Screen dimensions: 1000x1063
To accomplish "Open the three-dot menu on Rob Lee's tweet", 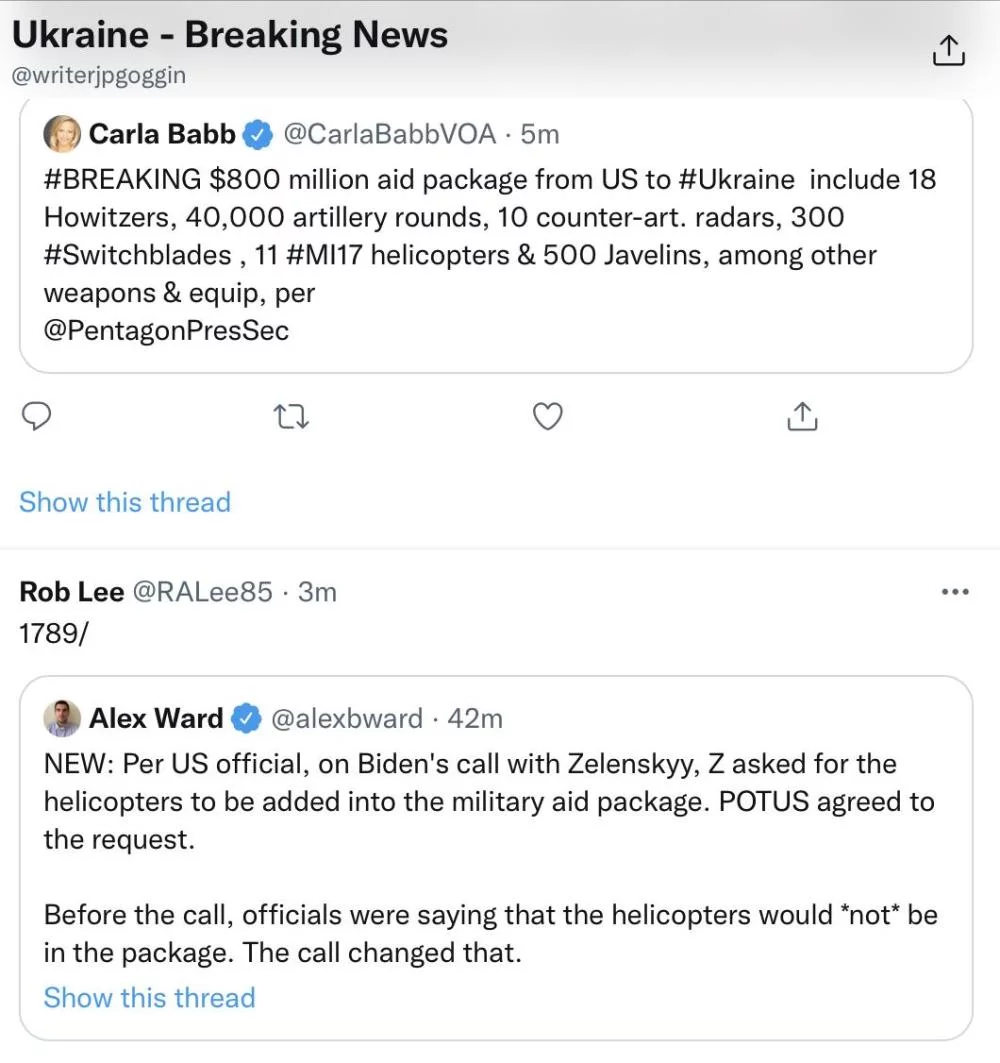I will point(955,592).
